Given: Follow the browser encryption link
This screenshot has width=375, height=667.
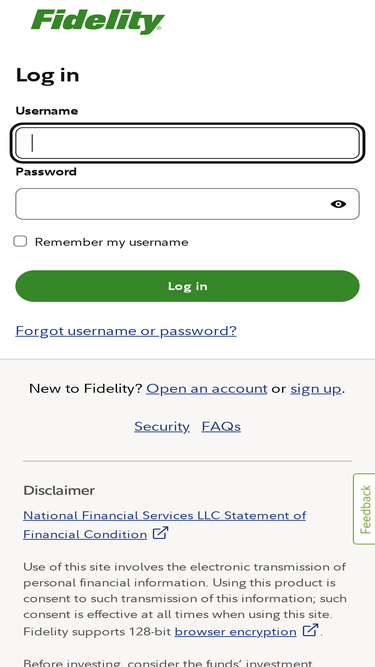Looking at the screenshot, I should click(x=236, y=632).
